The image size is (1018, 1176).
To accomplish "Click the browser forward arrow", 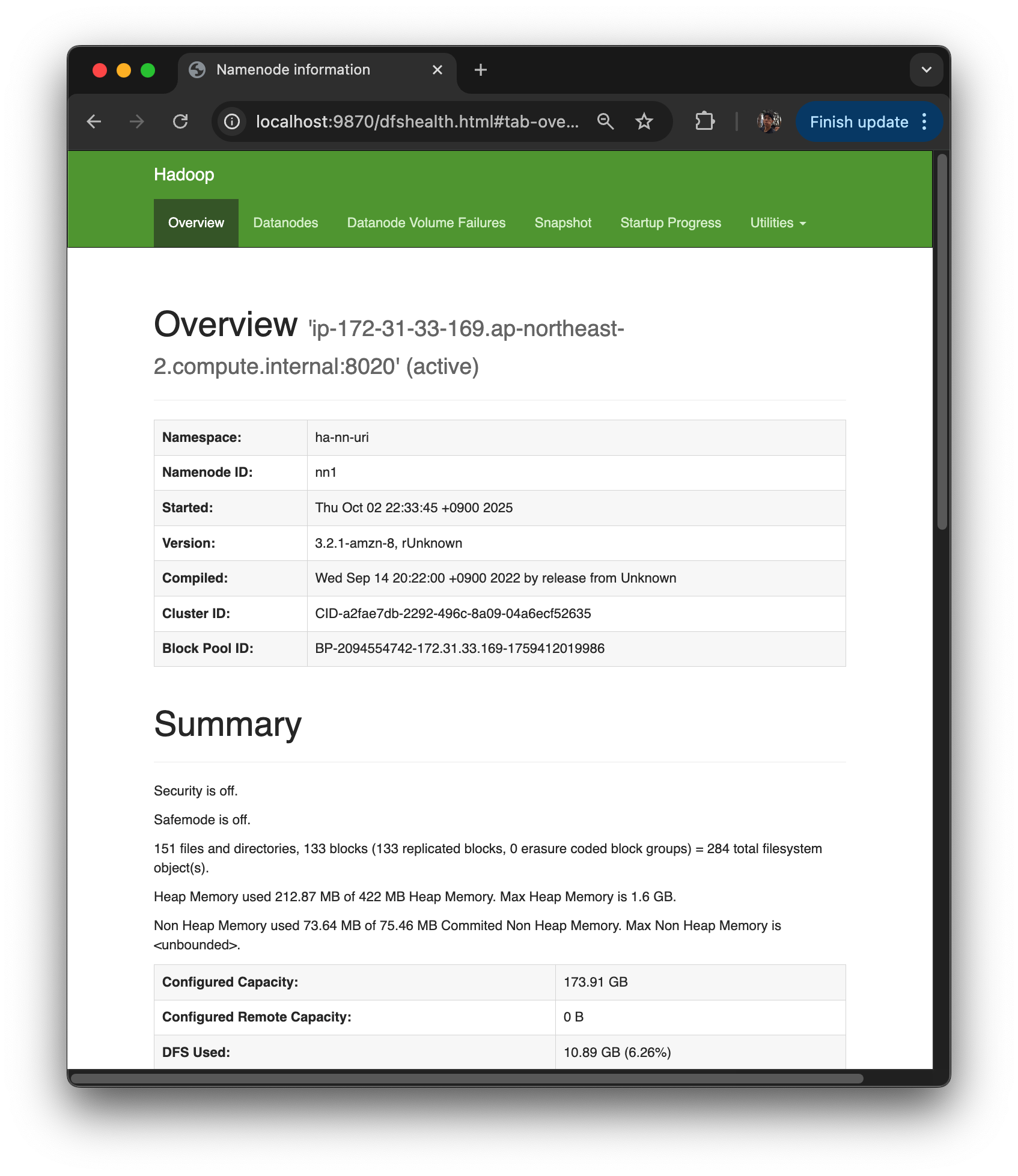I will (x=137, y=122).
